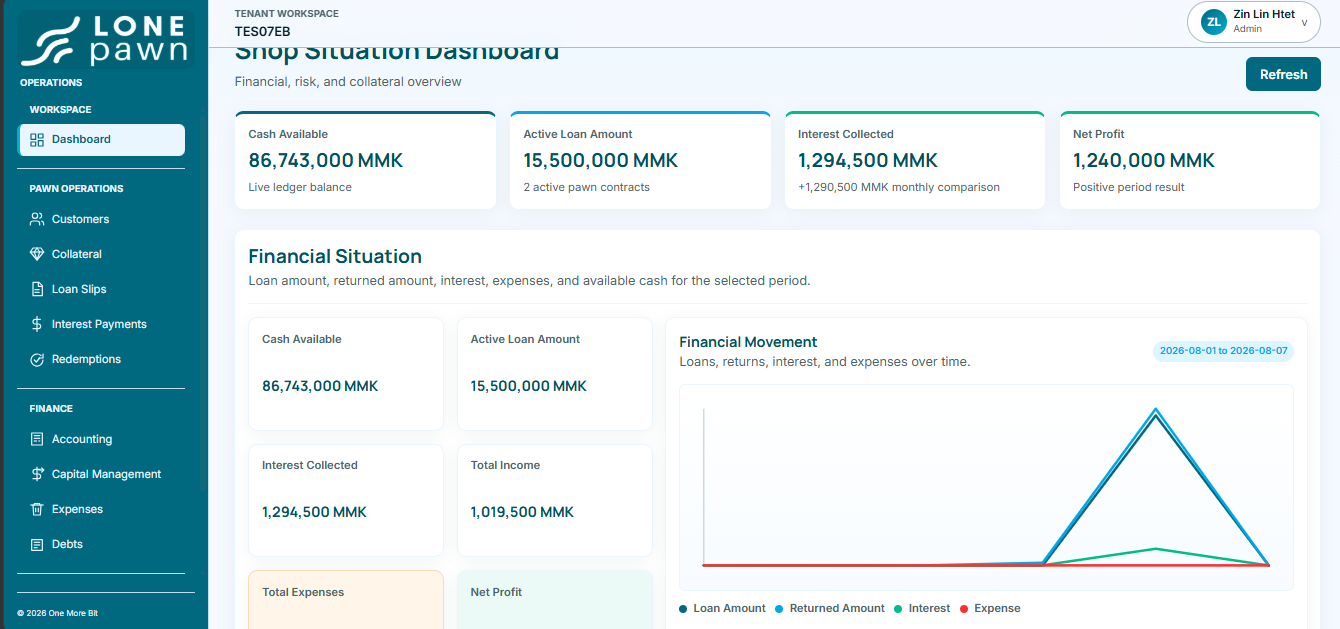1340x629 pixels.
Task: Click '+1,290,500 MMK monthly comparison' text
Action: 899,187
